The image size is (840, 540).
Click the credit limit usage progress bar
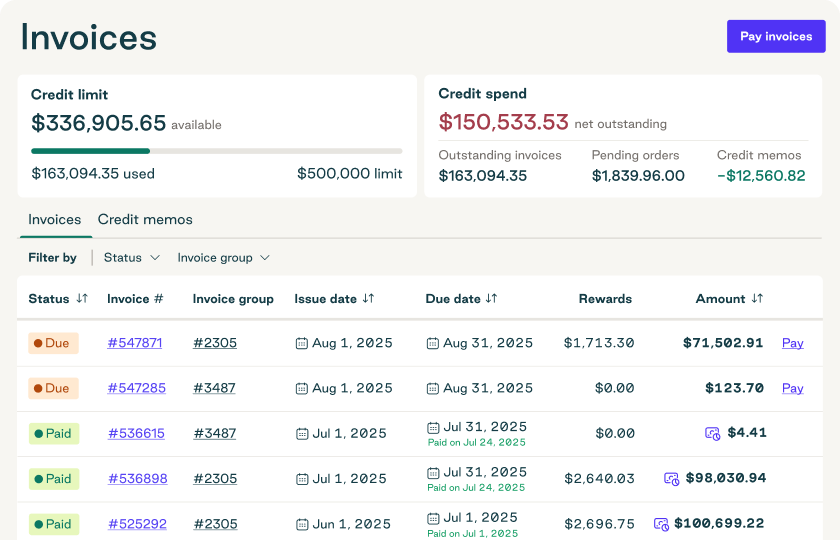click(216, 151)
